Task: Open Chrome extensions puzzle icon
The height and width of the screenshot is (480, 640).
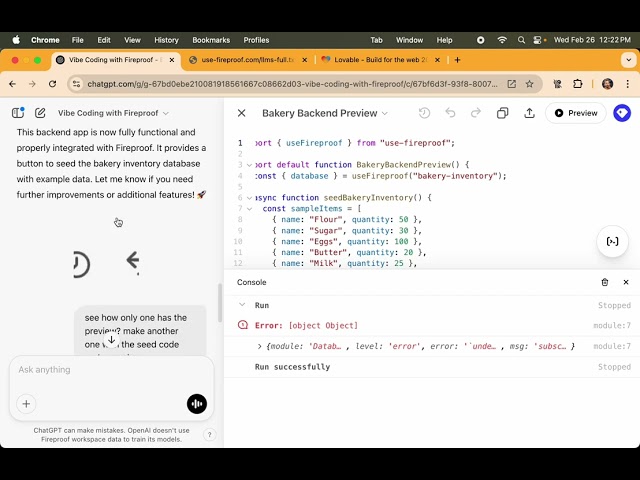Action: click(578, 84)
